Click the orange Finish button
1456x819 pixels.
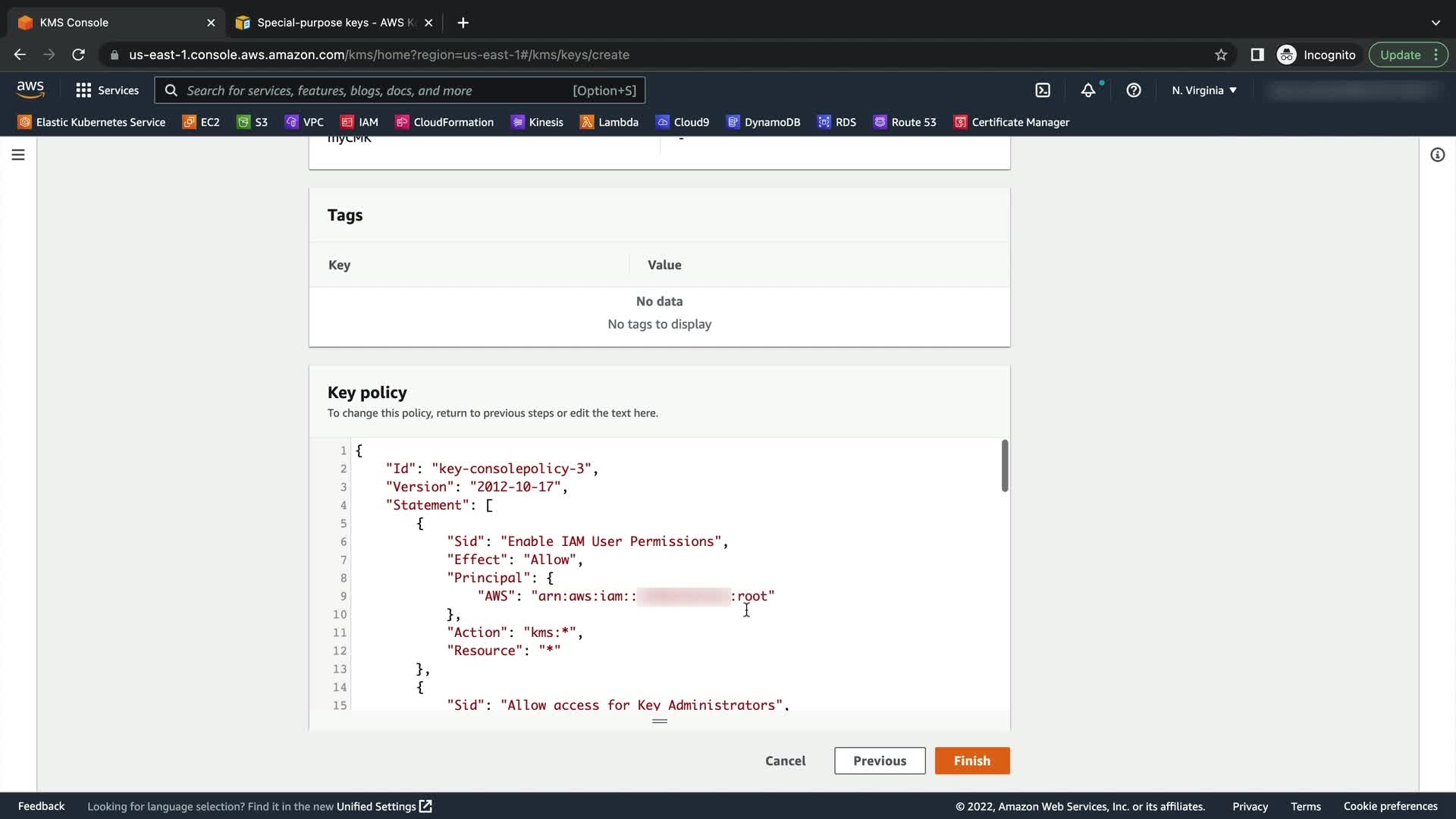click(971, 761)
